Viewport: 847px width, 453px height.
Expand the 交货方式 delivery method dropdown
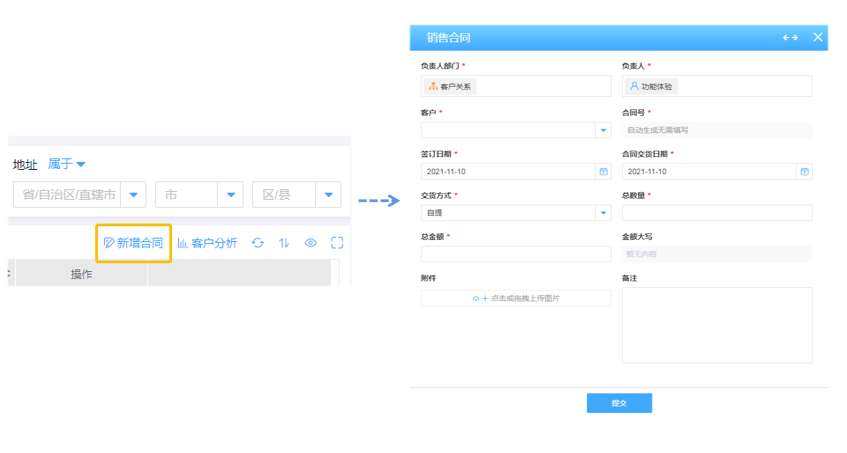[x=603, y=212]
